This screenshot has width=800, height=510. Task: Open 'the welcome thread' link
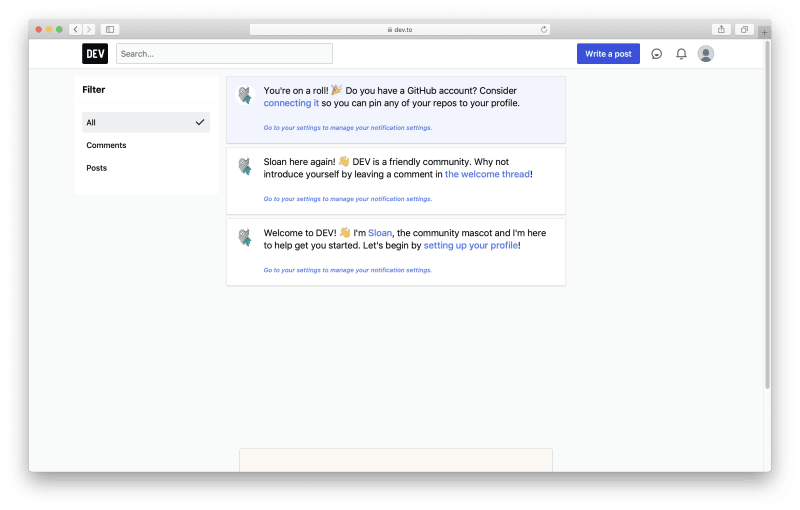pyautogui.click(x=487, y=174)
